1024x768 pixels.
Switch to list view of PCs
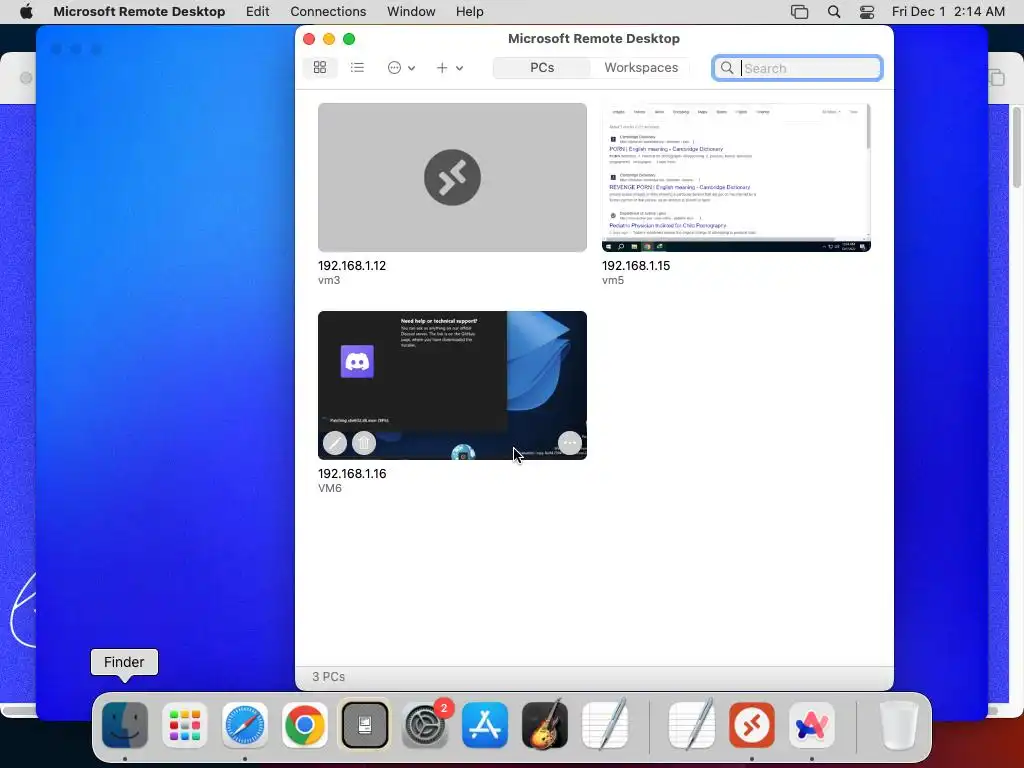[357, 67]
